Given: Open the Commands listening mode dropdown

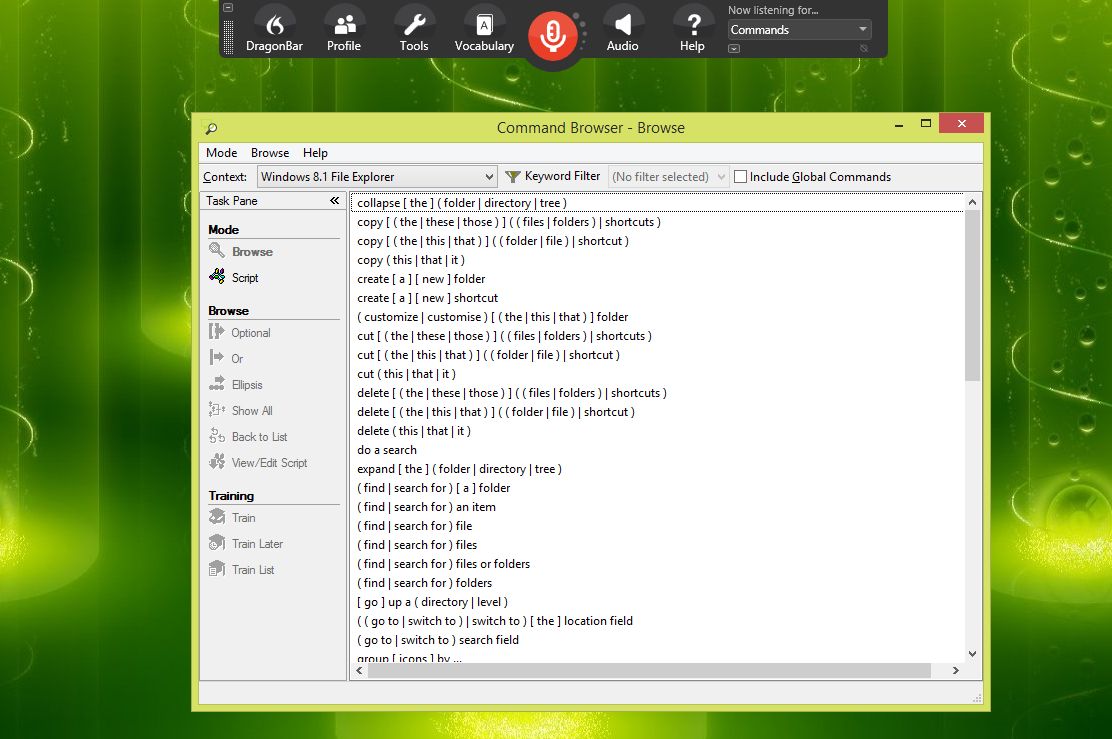Looking at the screenshot, I should click(x=799, y=30).
